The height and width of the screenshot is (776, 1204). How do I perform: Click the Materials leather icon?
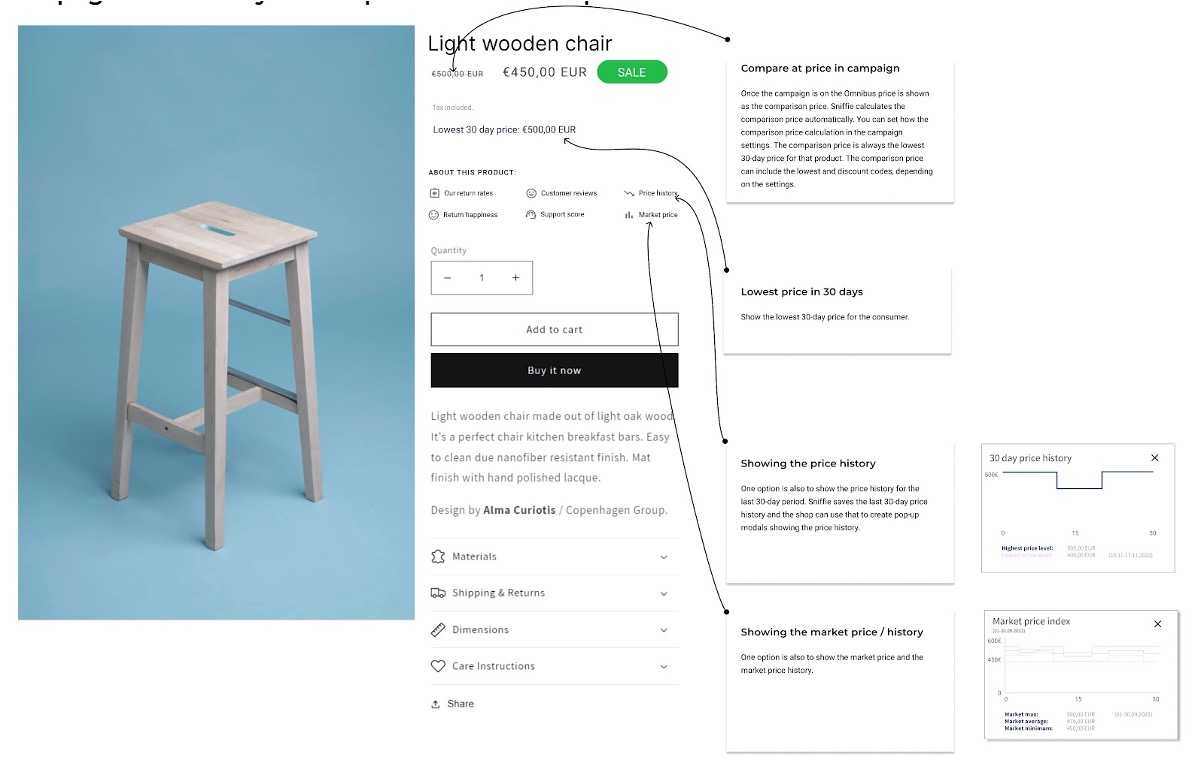pos(438,556)
